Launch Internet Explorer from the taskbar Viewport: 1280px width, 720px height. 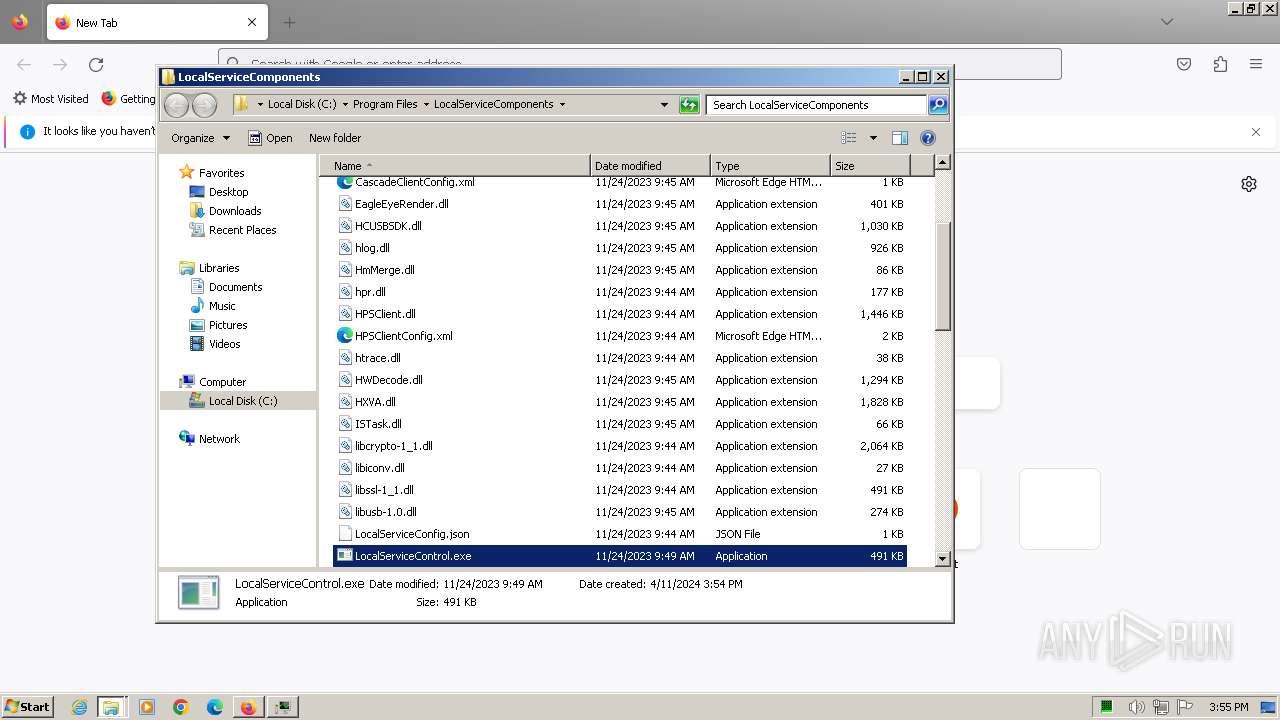click(79, 707)
